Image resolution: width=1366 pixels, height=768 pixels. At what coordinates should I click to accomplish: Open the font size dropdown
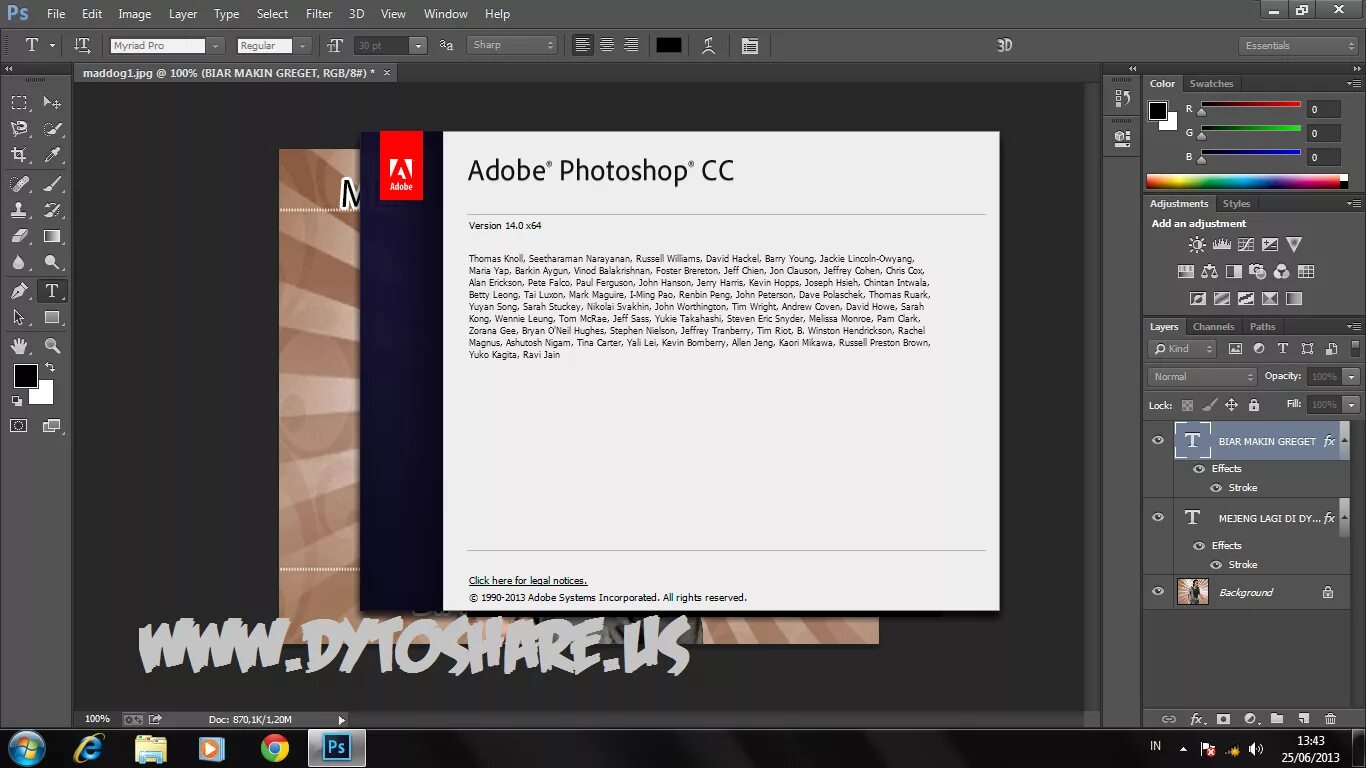[418, 45]
